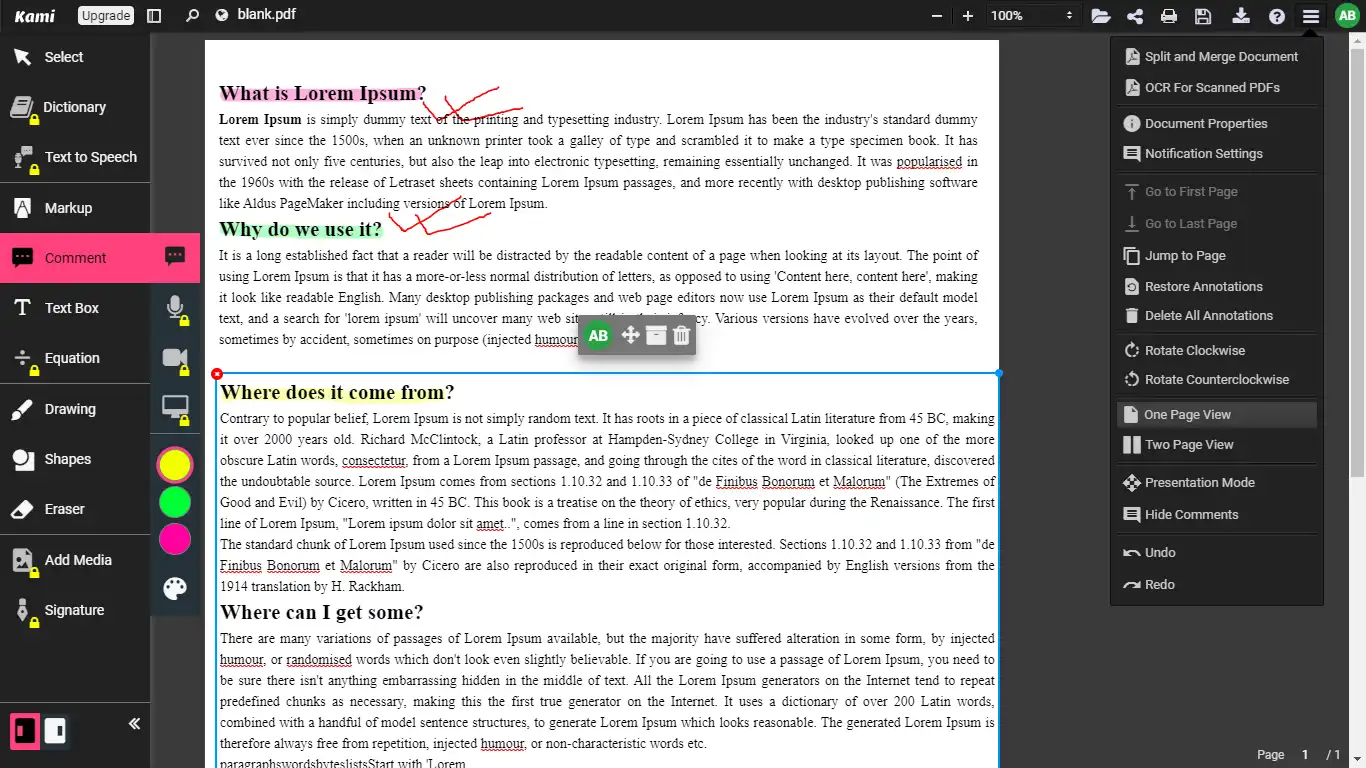Viewport: 1366px width, 768px height.
Task: Select Jump to Page
Action: tap(1217, 256)
